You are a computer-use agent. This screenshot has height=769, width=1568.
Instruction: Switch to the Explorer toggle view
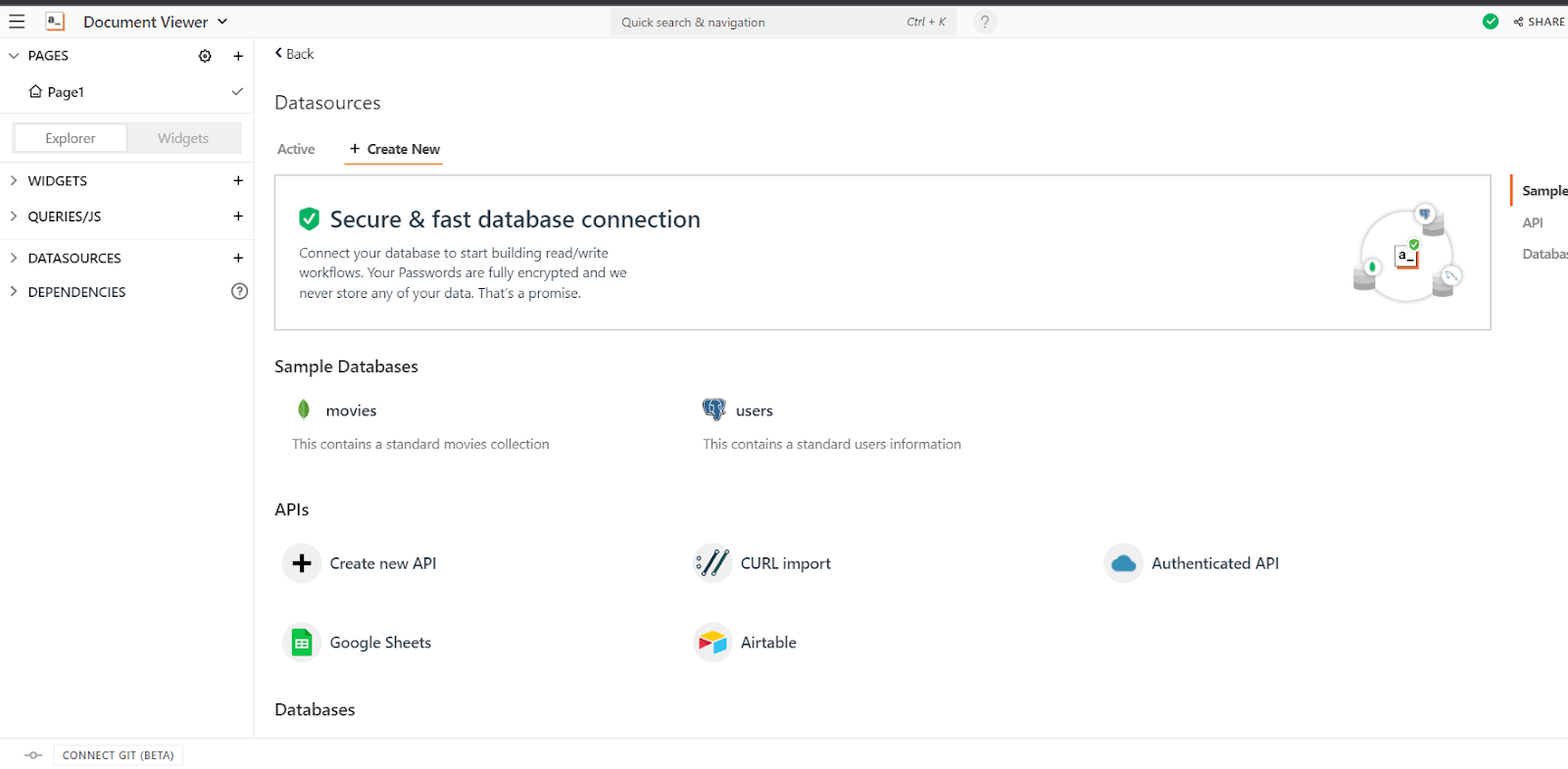[x=71, y=138]
